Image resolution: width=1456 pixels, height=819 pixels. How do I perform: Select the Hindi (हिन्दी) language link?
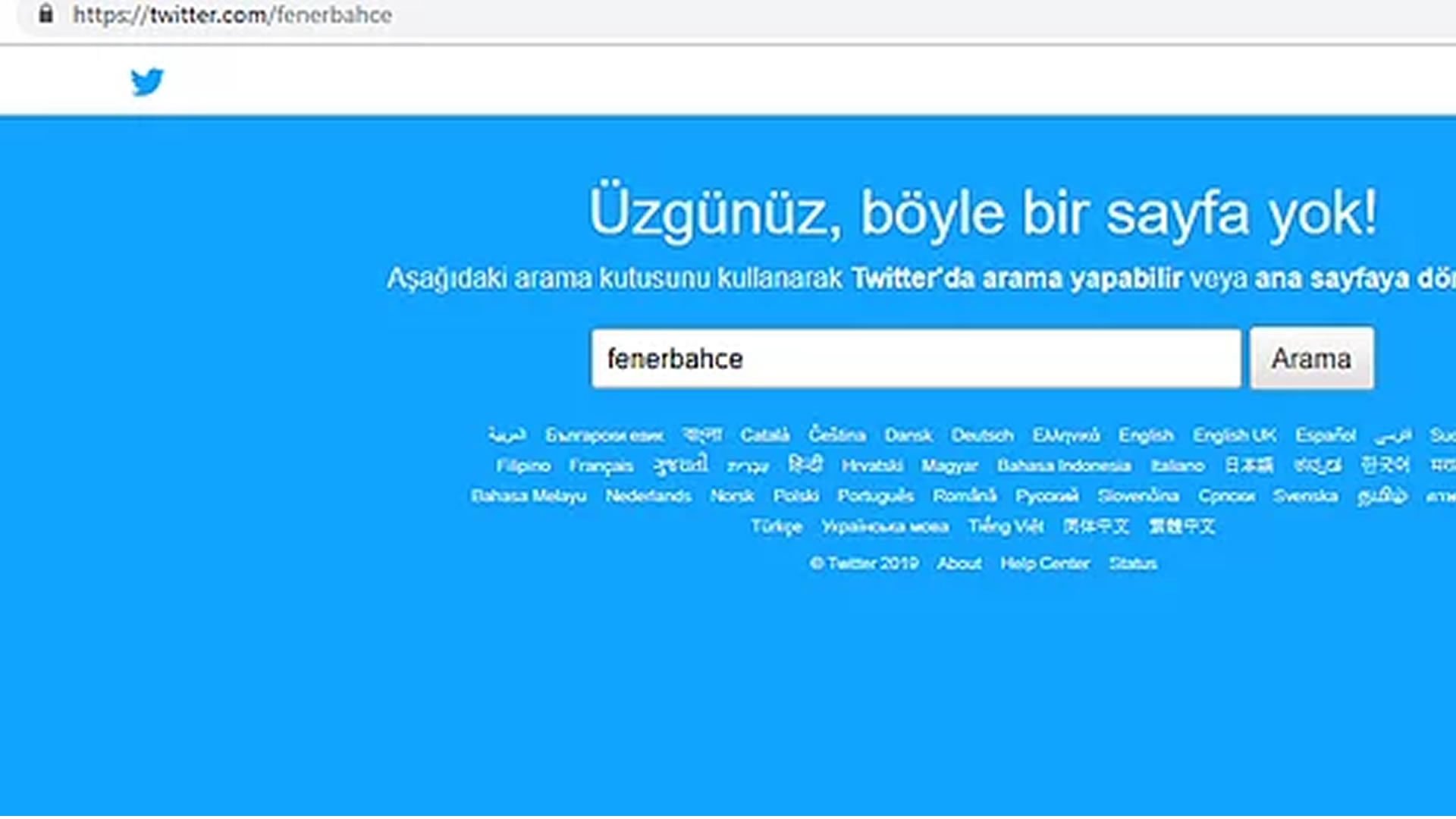point(805,464)
